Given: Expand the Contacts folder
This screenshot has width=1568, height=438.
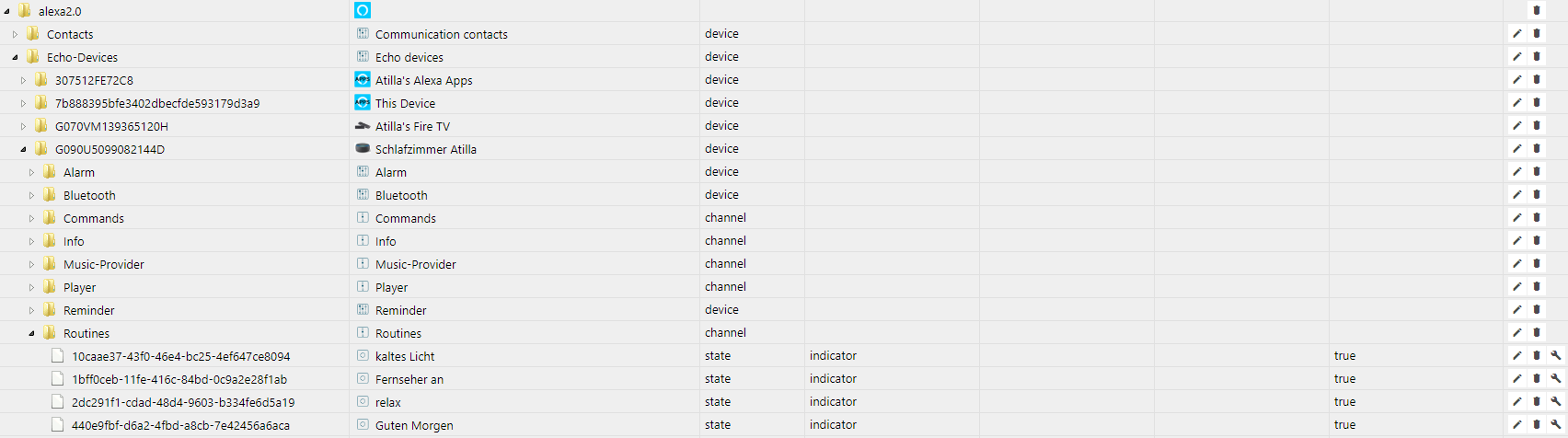Looking at the screenshot, I should [x=15, y=34].
